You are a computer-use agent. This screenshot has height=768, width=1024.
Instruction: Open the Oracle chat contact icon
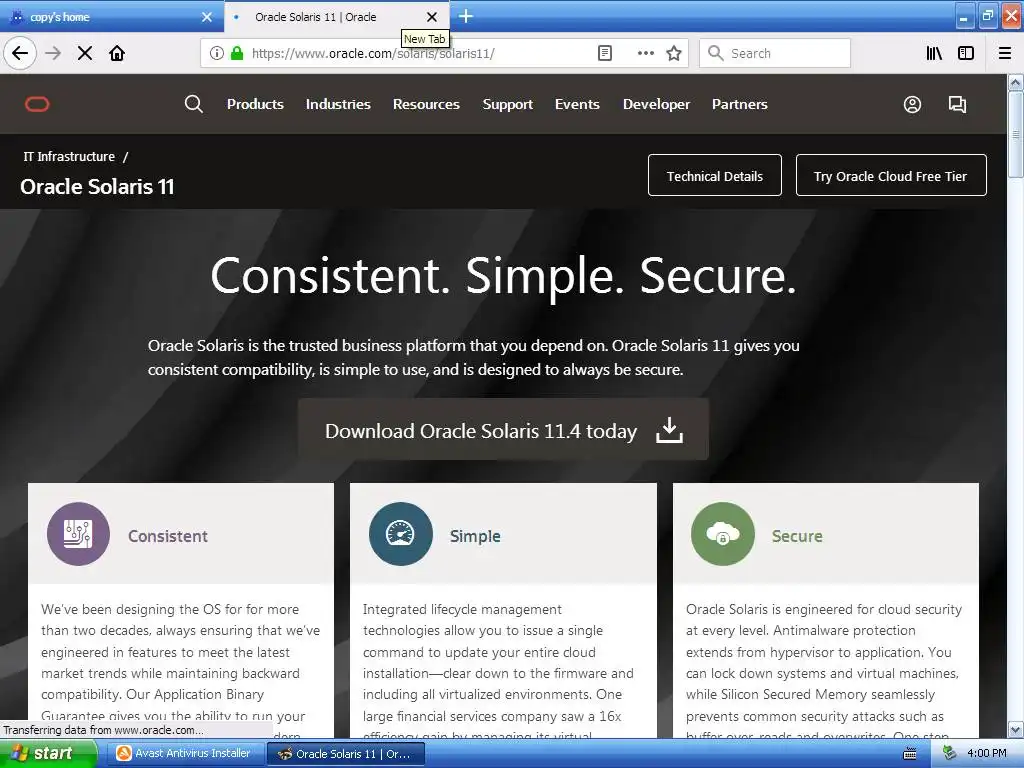coord(957,104)
